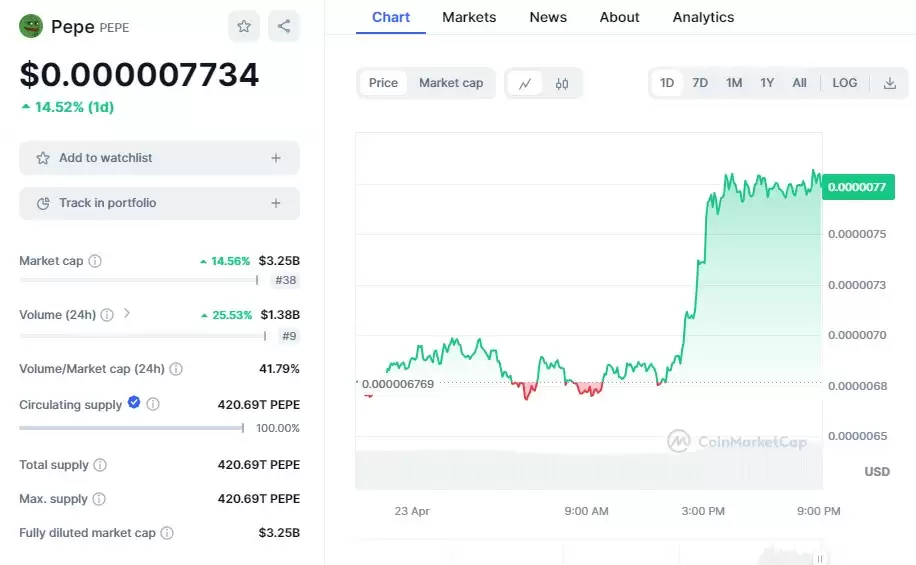The height and width of the screenshot is (565, 916).
Task: Switch to line chart view icon
Action: click(x=525, y=83)
